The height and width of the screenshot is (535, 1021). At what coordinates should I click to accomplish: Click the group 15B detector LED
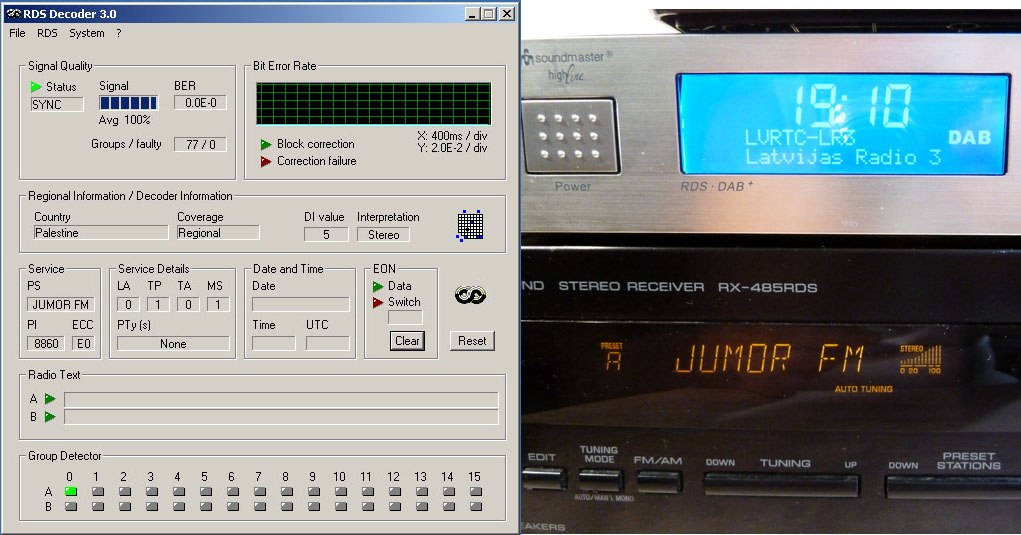click(476, 506)
